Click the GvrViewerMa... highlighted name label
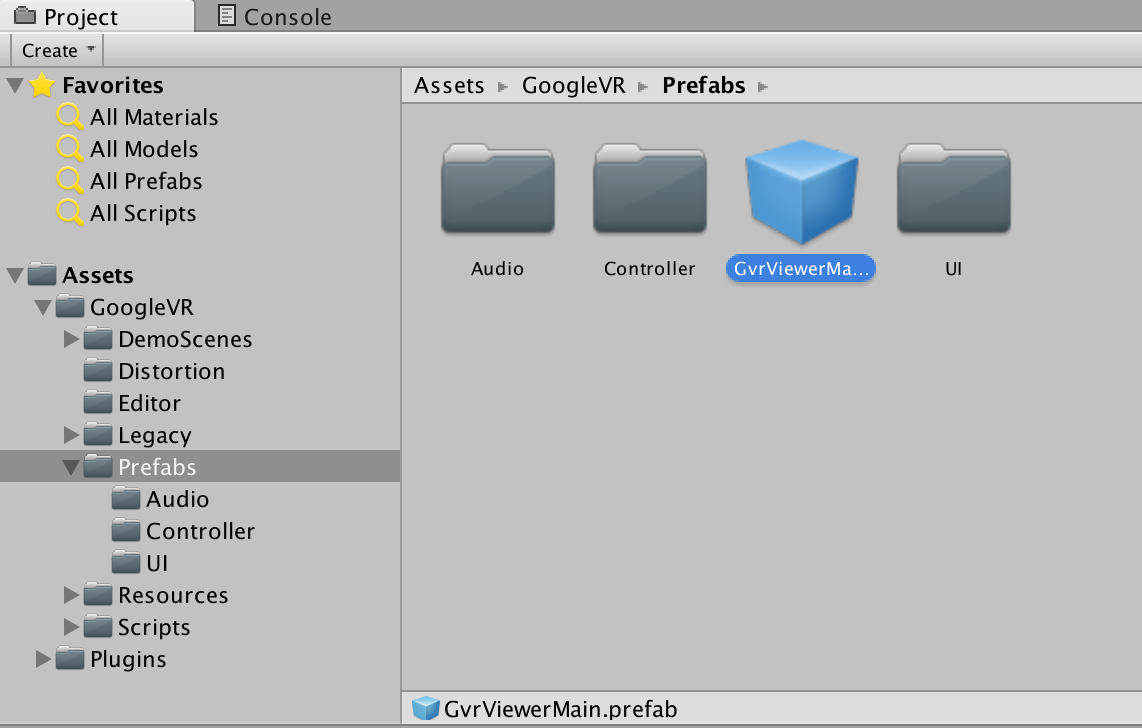The image size is (1142, 728). (x=801, y=269)
